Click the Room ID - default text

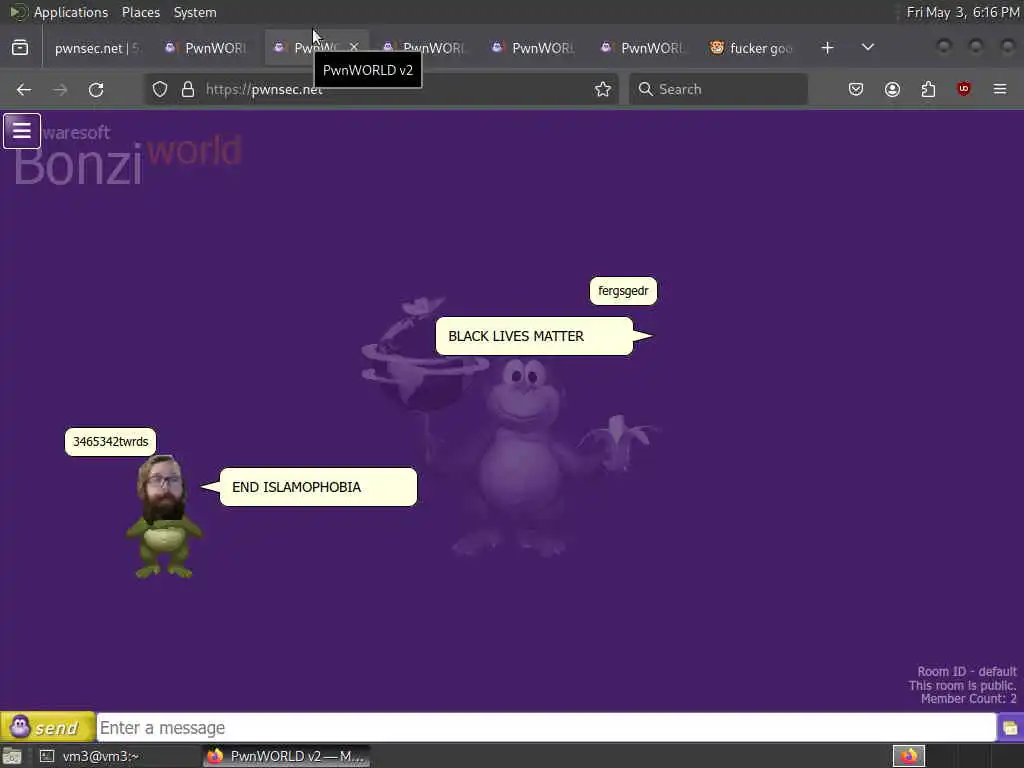pos(967,671)
